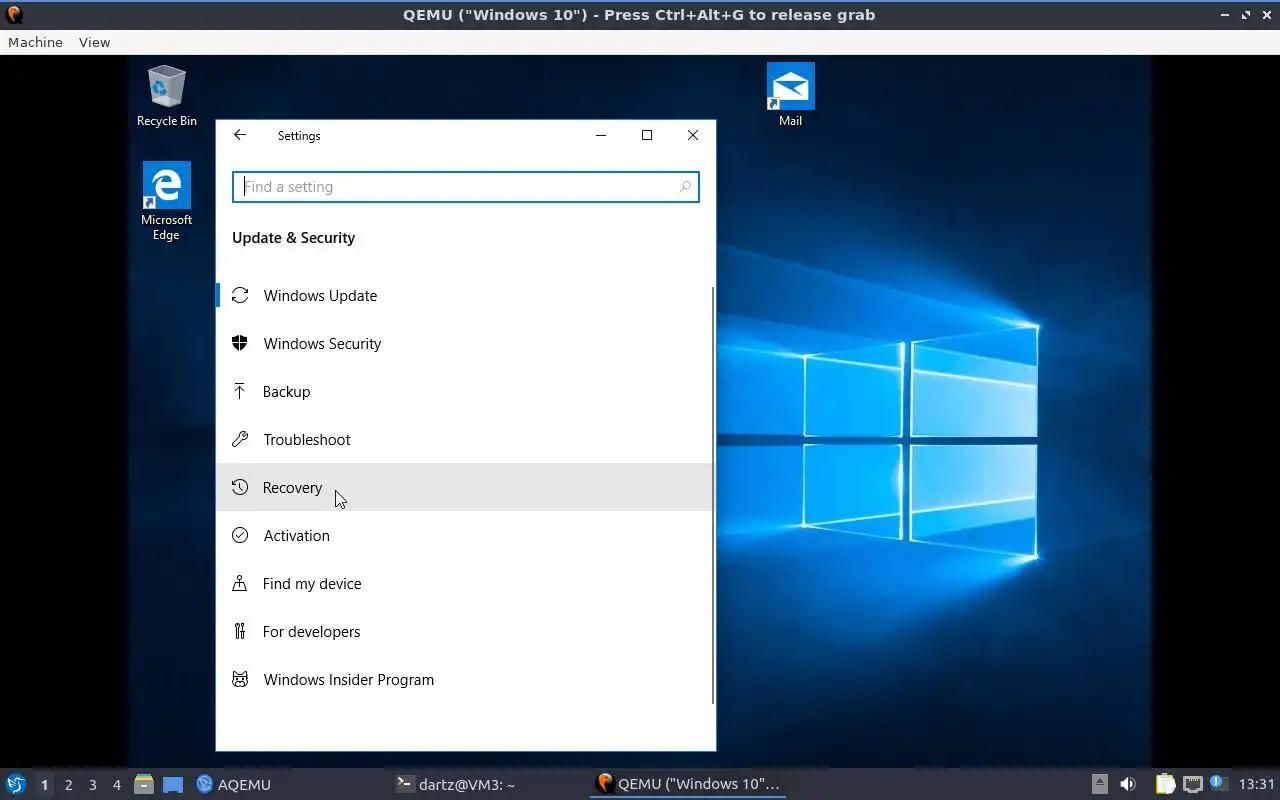Click the Update & Security heading
This screenshot has width=1280, height=800.
pos(293,238)
